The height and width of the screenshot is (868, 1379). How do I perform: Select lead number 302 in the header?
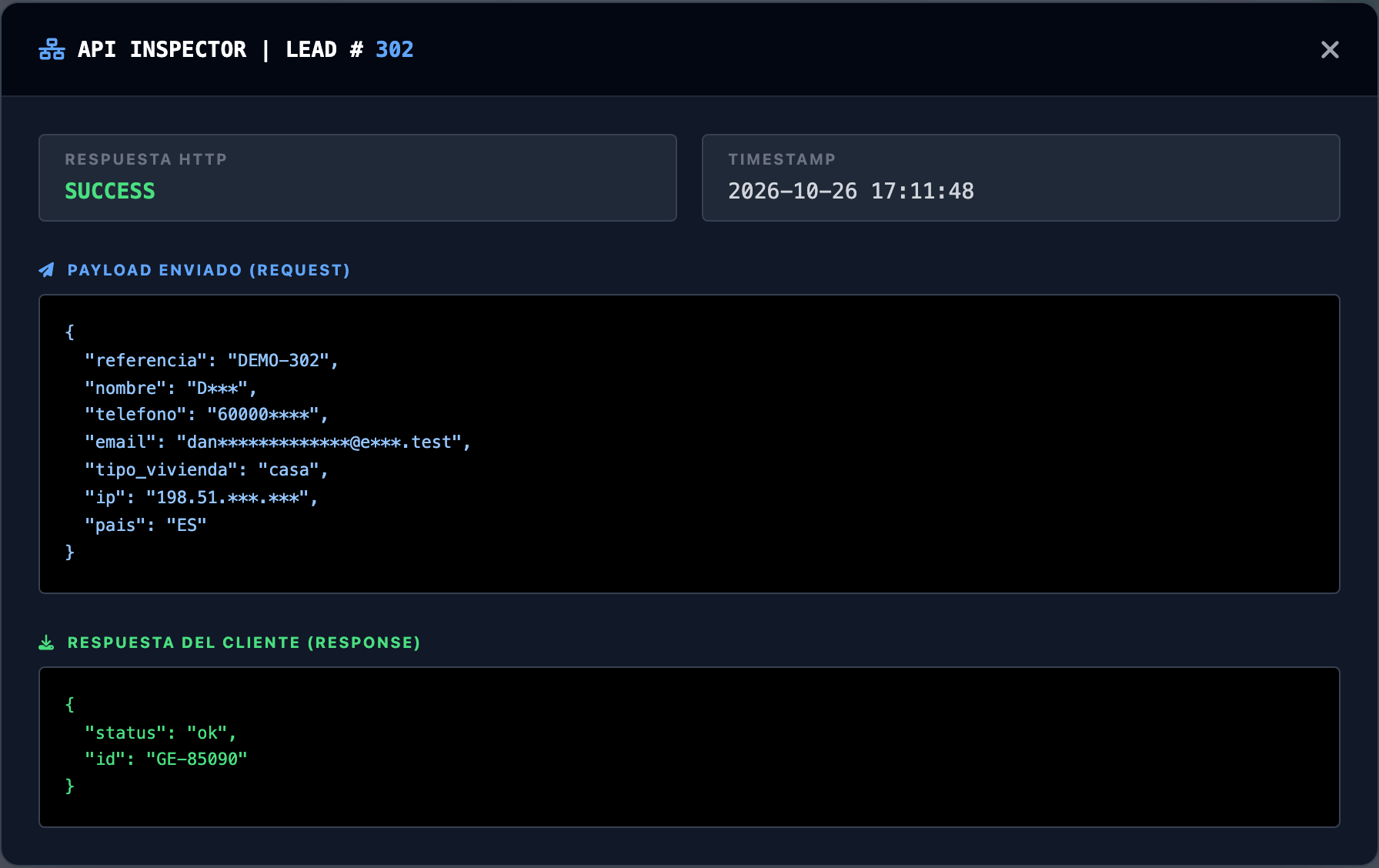pyautogui.click(x=394, y=49)
